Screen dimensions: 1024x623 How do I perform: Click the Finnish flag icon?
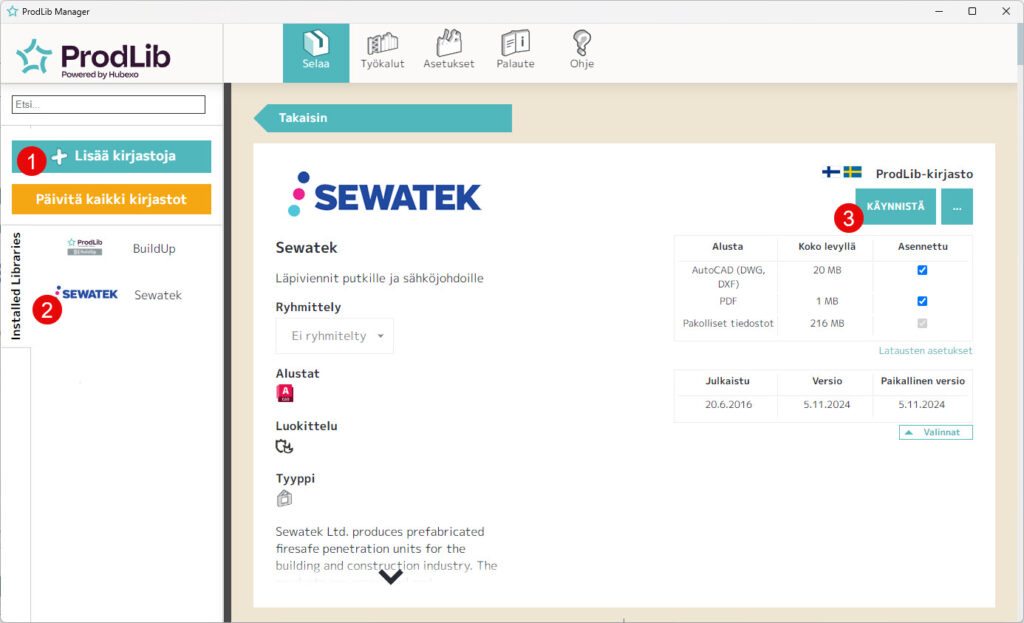click(x=831, y=172)
